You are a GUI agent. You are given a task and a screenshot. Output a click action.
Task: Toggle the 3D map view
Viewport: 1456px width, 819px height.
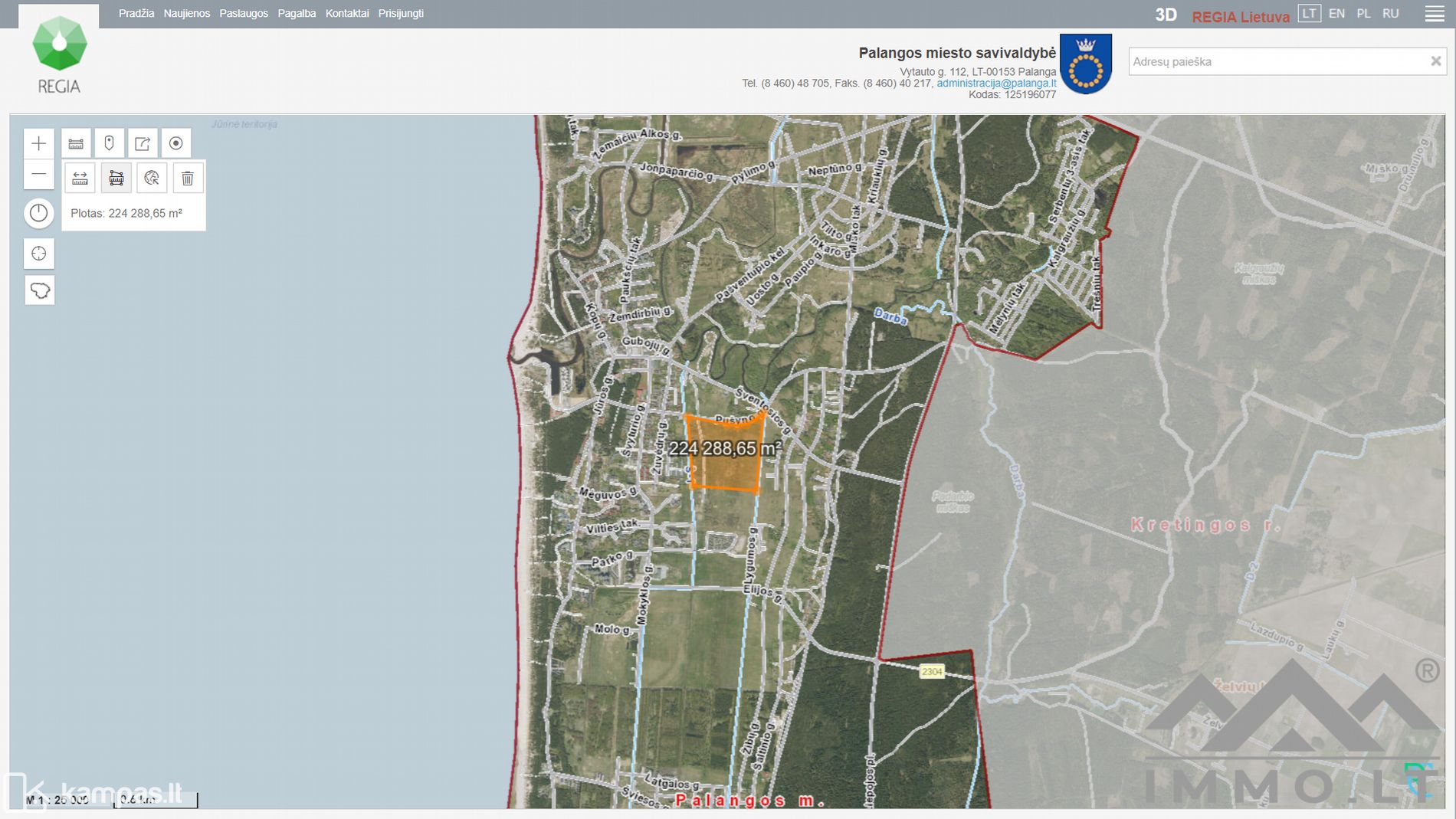click(x=1166, y=15)
